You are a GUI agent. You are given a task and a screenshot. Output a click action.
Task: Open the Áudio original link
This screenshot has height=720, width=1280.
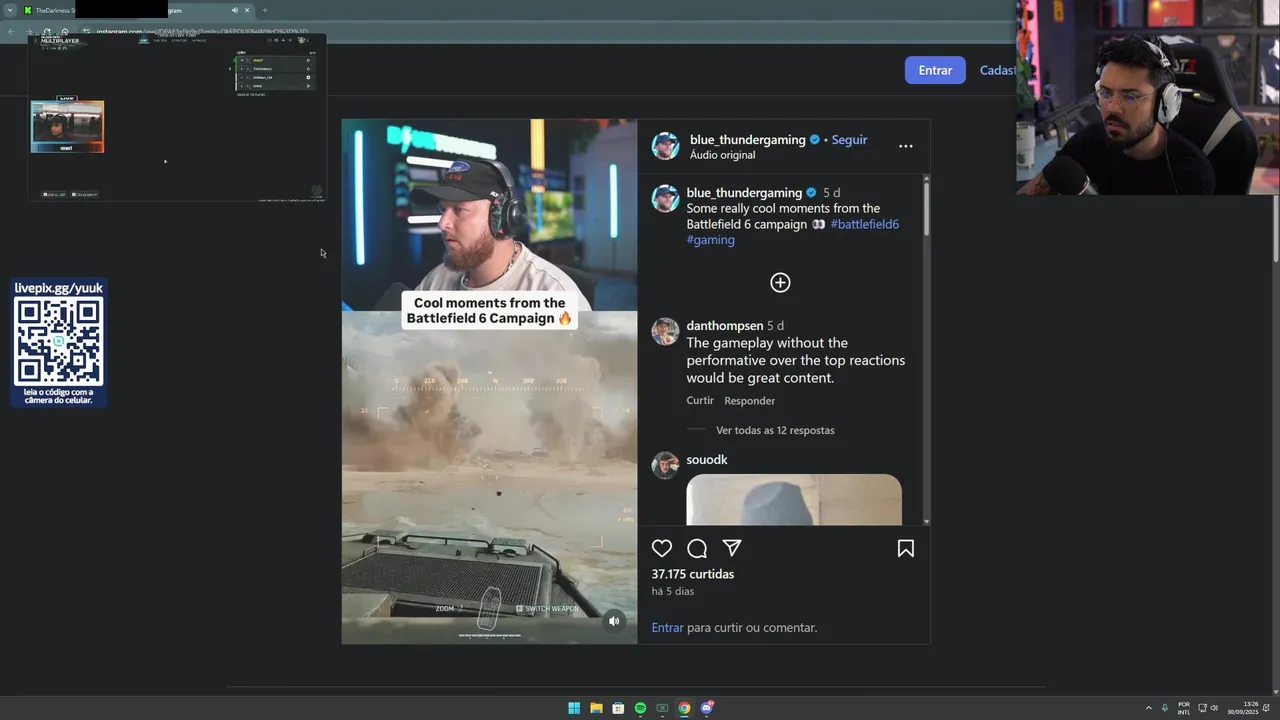[722, 155]
